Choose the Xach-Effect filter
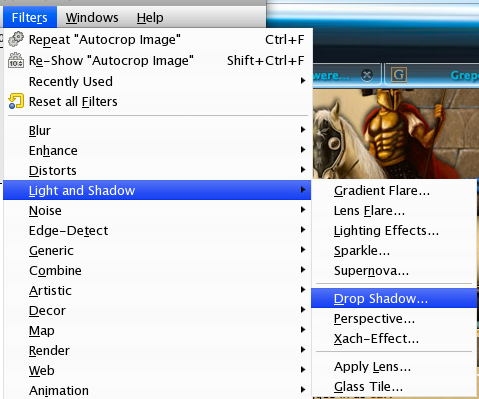This screenshot has width=479, height=399. click(394, 339)
